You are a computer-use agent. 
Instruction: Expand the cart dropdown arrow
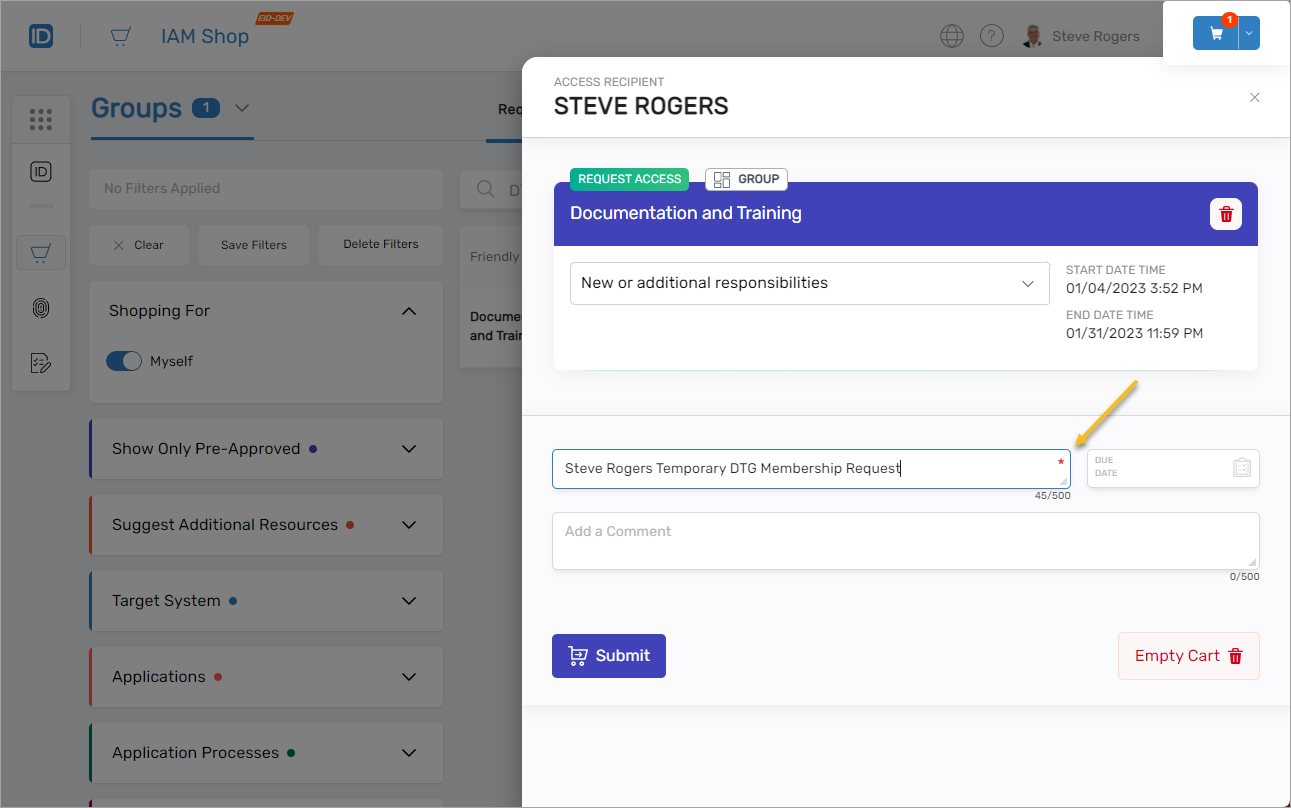(1249, 33)
